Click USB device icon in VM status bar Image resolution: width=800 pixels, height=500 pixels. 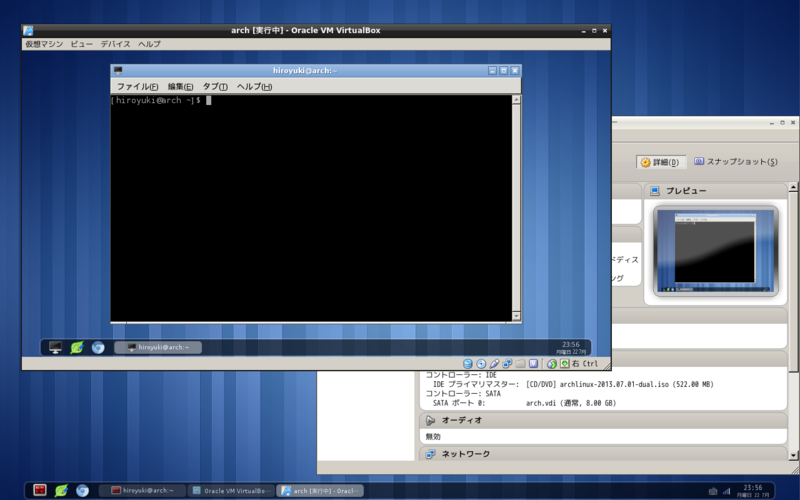494,364
